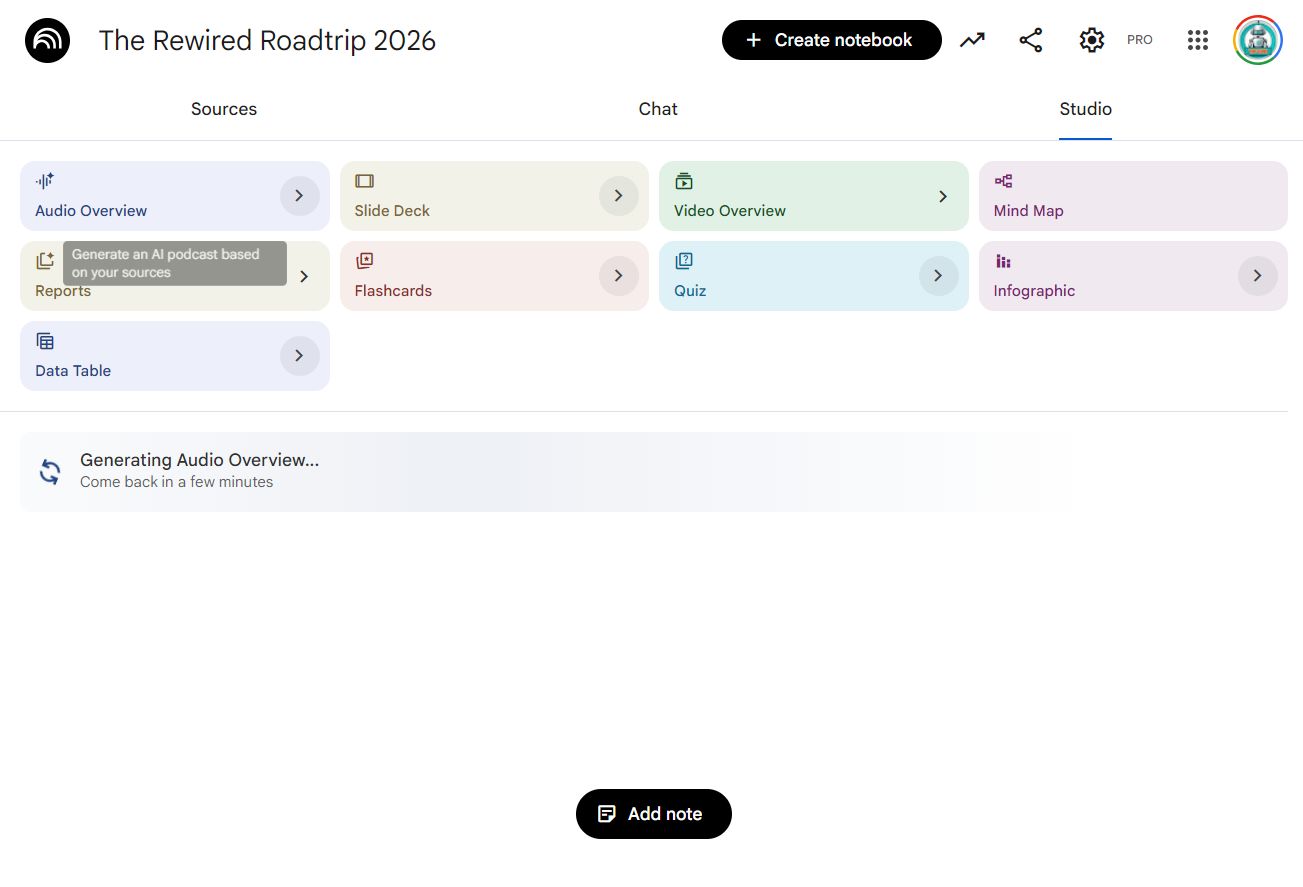Screen dimensions: 1303x887
Task: Expand Infographic options chevron
Action: click(1257, 276)
